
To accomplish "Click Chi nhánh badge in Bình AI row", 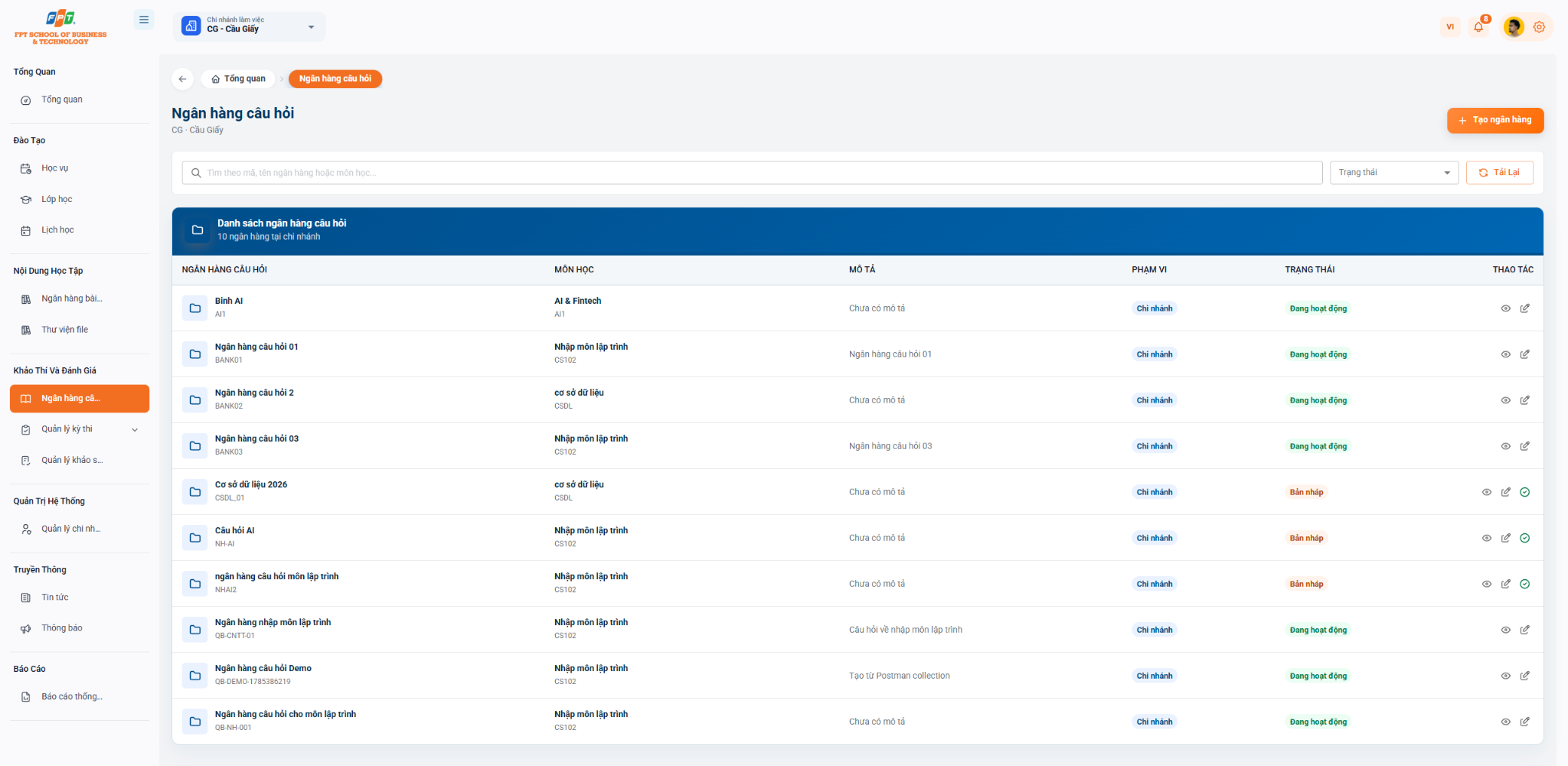I will pos(1155,308).
